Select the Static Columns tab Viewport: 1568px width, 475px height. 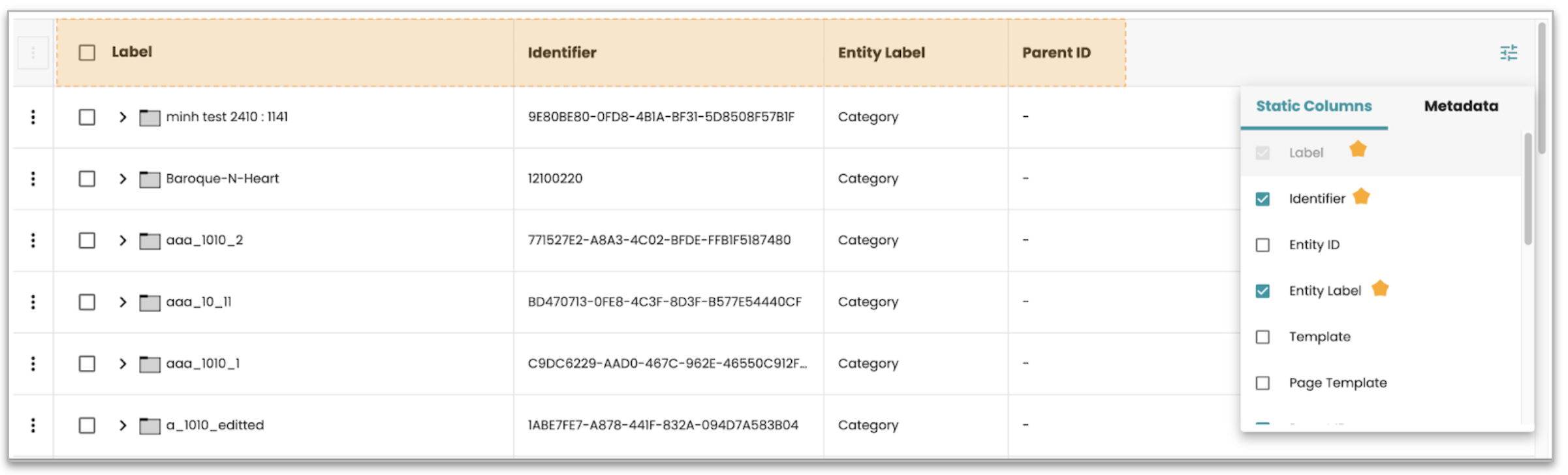click(1313, 106)
